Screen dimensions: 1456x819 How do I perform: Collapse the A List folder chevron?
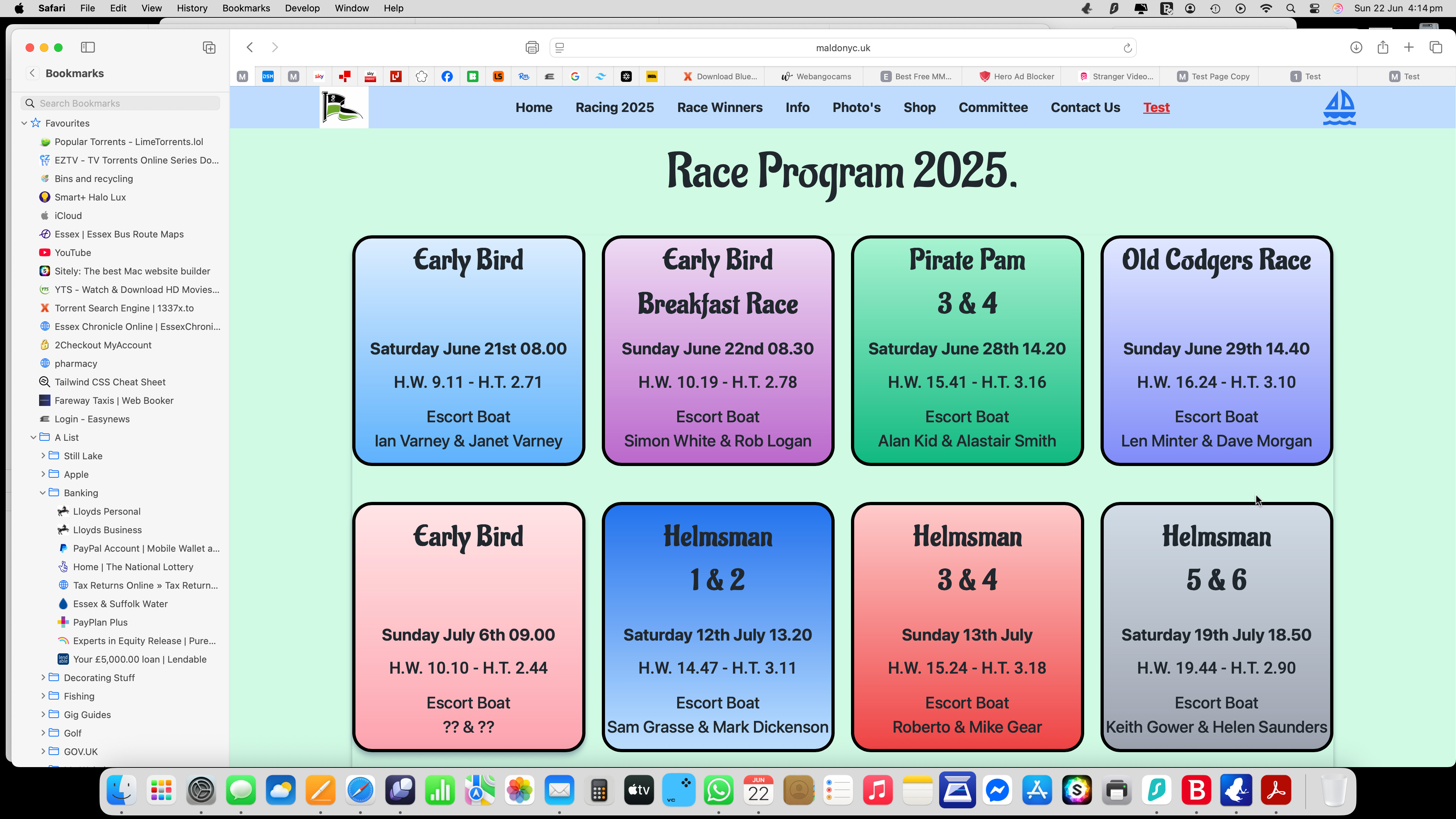(x=33, y=438)
